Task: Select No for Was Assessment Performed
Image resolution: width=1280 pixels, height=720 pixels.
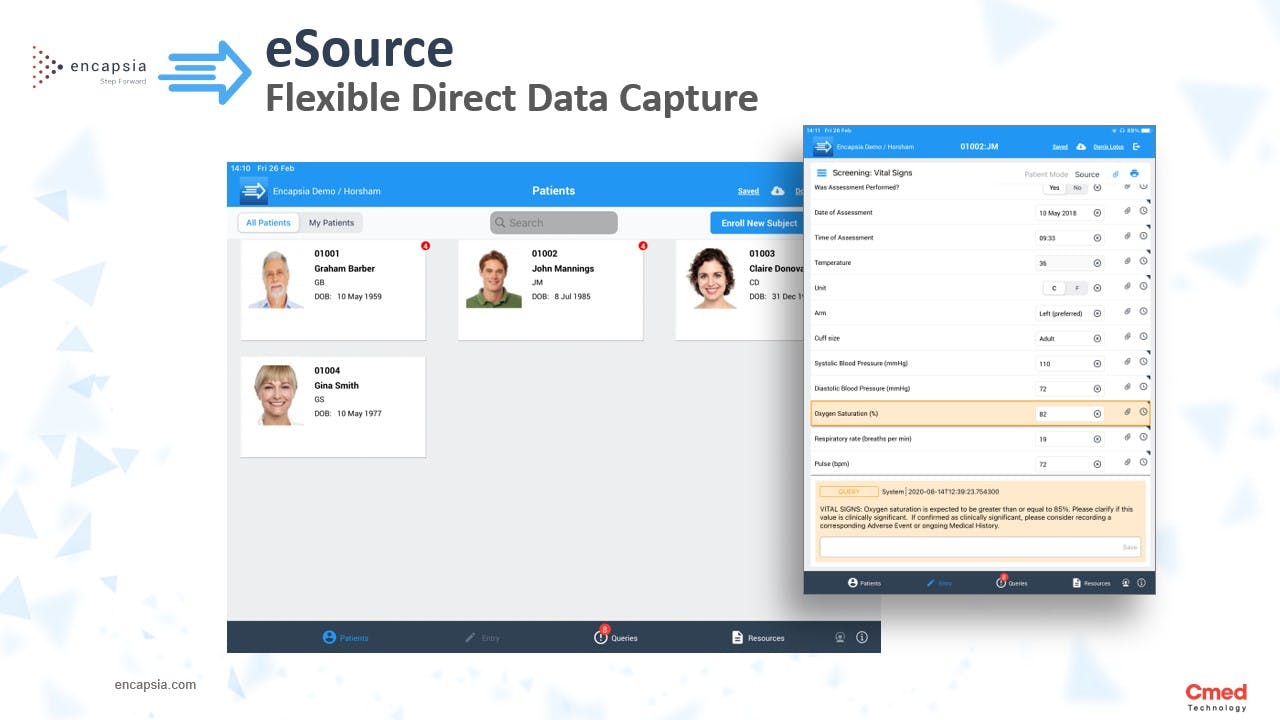Action: (1077, 188)
